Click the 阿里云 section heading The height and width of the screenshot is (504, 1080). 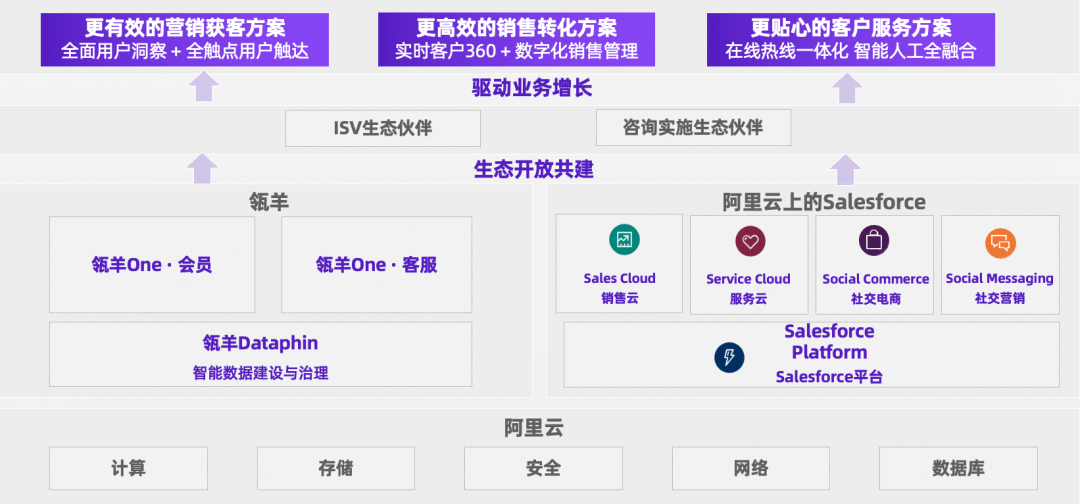(534, 428)
